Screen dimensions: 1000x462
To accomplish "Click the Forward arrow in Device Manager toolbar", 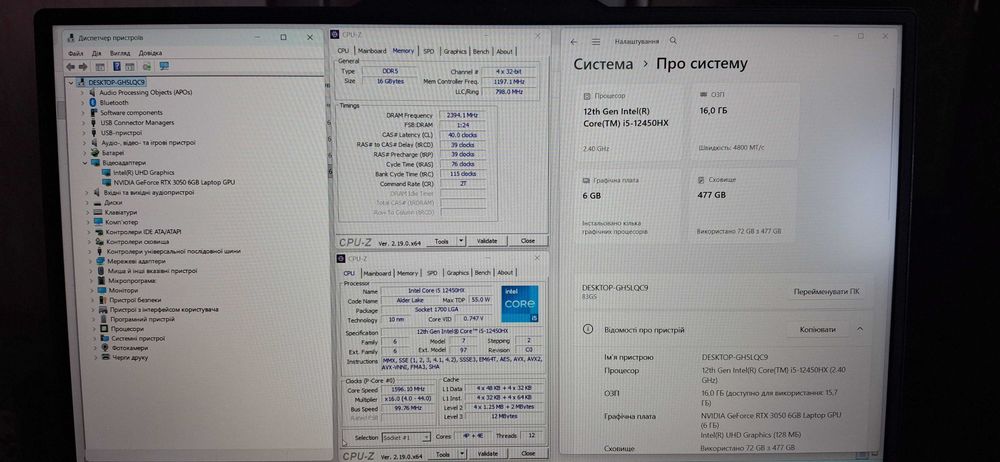I will 83,66.
